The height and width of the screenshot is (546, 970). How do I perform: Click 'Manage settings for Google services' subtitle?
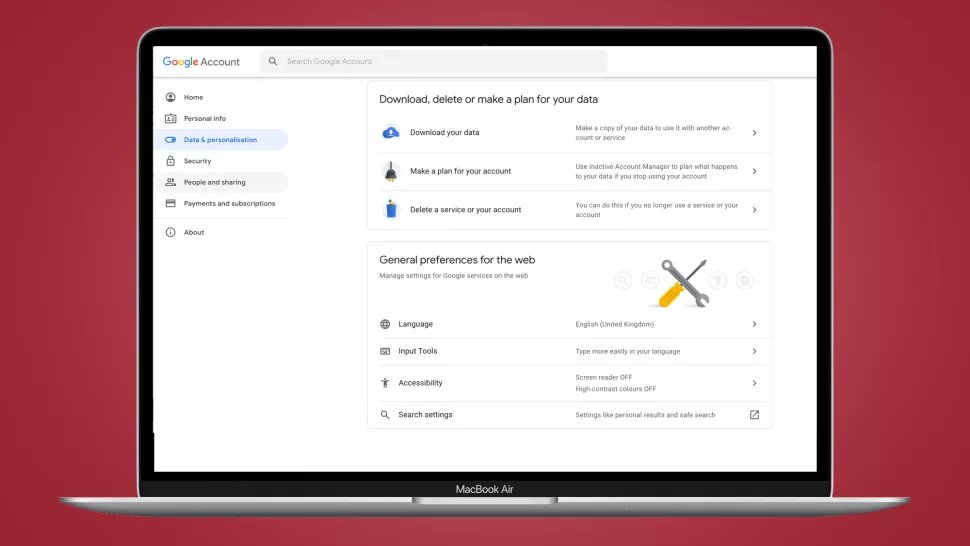[x=453, y=276]
